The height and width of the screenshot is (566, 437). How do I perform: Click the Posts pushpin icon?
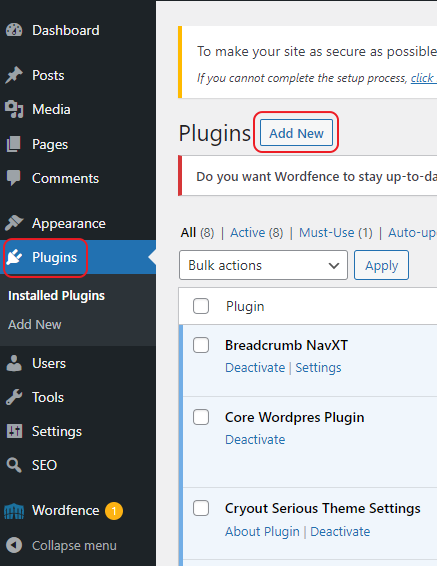tap(14, 75)
